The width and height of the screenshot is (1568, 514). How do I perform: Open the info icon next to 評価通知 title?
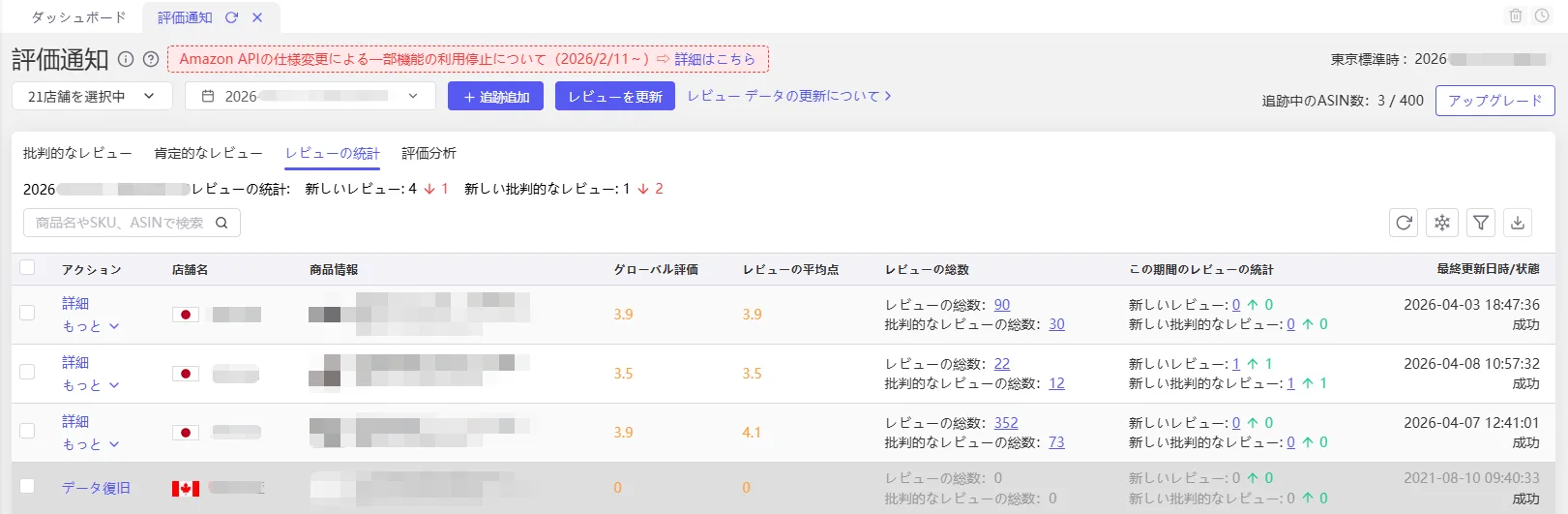point(126,59)
